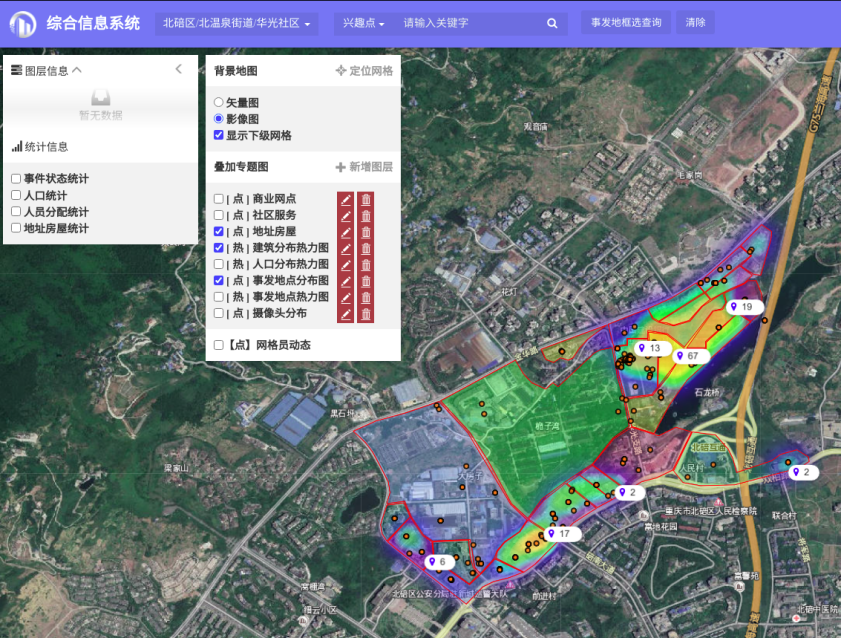Screen dimensions: 841x638
Task: Delete the 社区服务 layer with trash icon
Action: click(365, 215)
